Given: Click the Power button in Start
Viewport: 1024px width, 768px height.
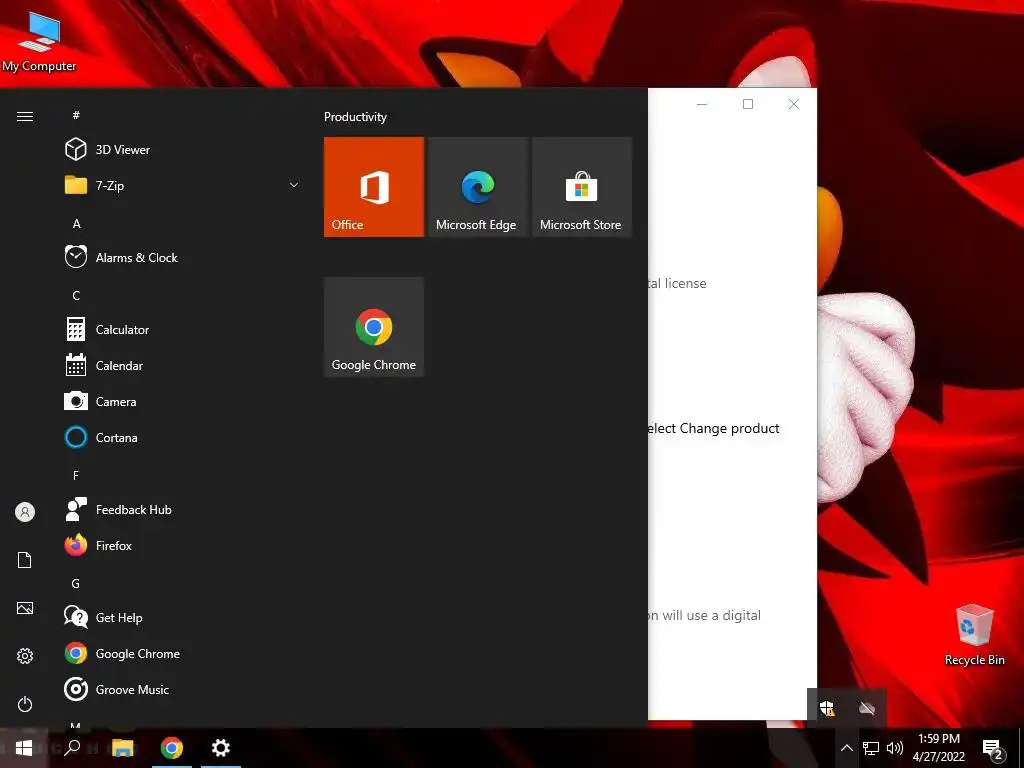Looking at the screenshot, I should (x=25, y=704).
